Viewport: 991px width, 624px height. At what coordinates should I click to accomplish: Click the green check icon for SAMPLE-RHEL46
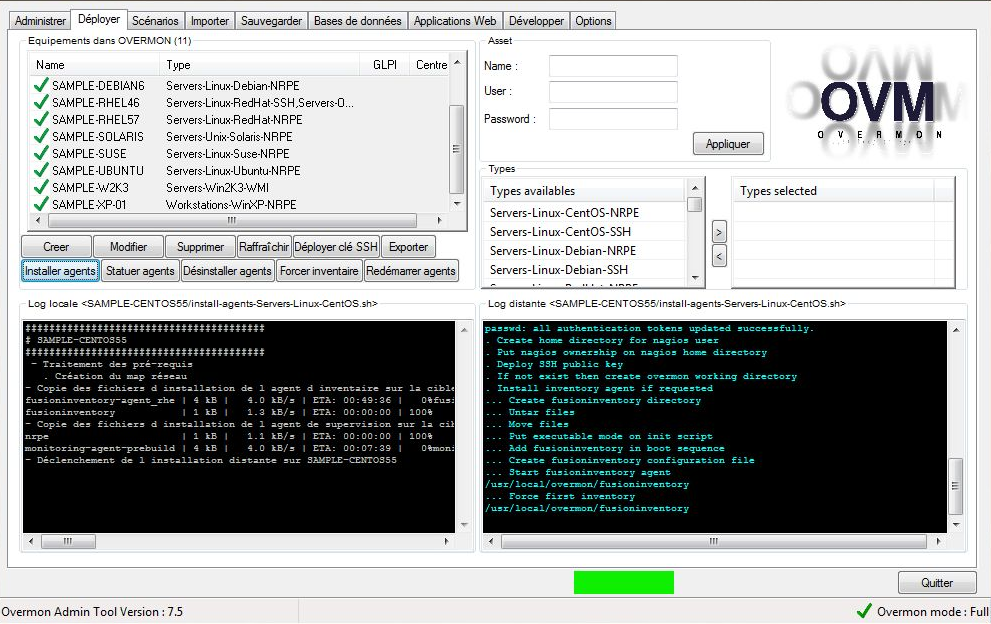41,102
